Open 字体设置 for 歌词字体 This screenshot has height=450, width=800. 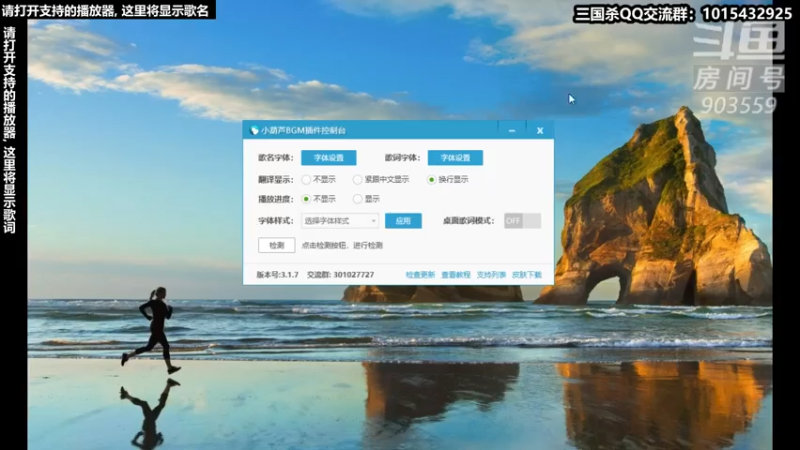[x=455, y=158]
